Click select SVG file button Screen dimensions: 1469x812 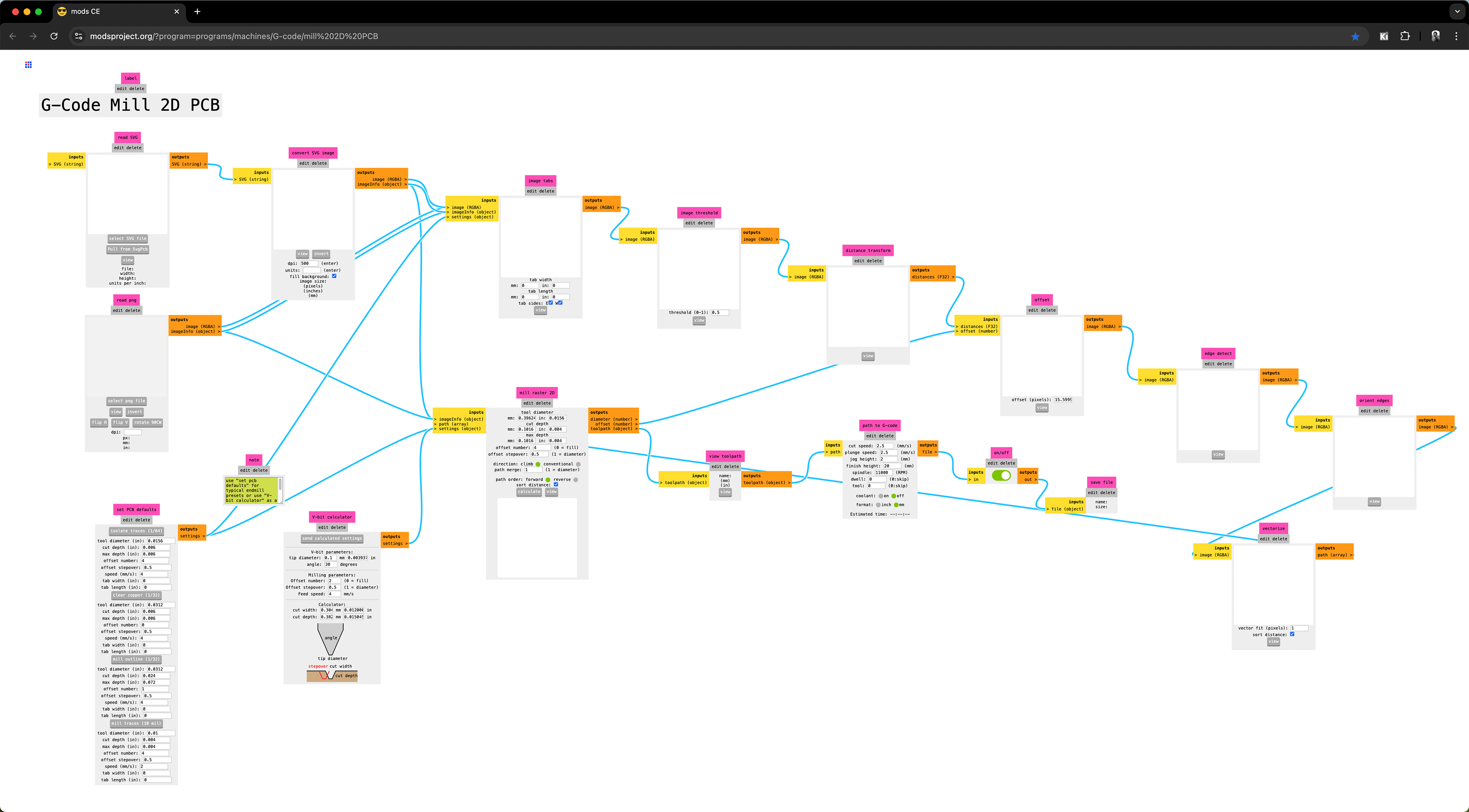(128, 239)
